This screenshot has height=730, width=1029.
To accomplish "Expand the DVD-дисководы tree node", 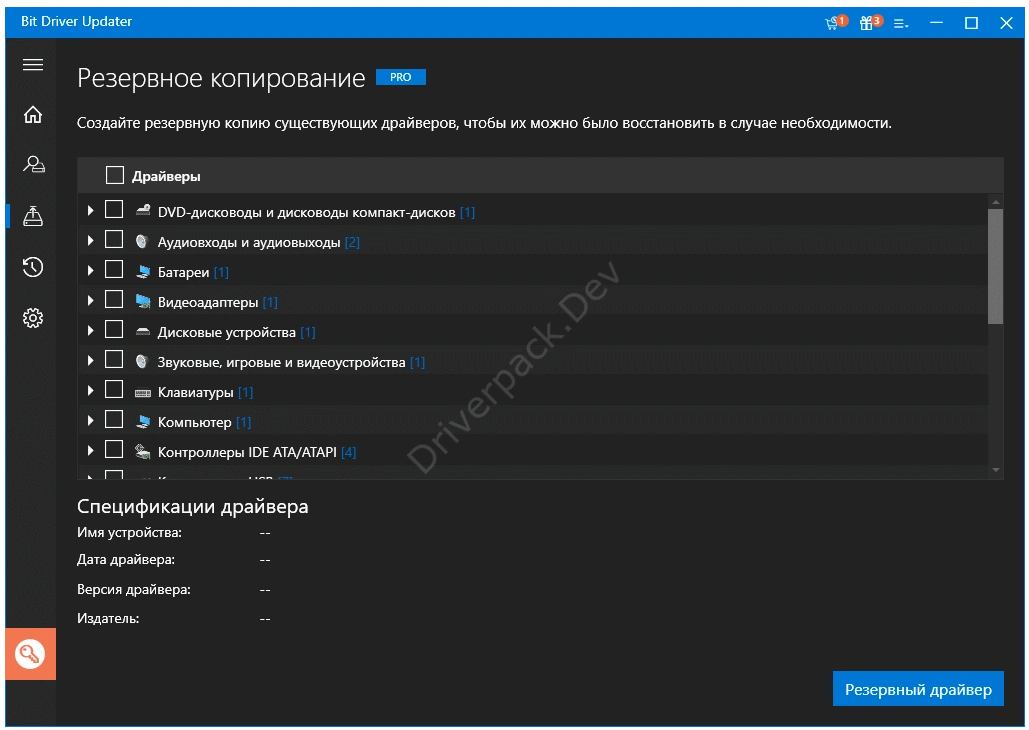I will 91,210.
